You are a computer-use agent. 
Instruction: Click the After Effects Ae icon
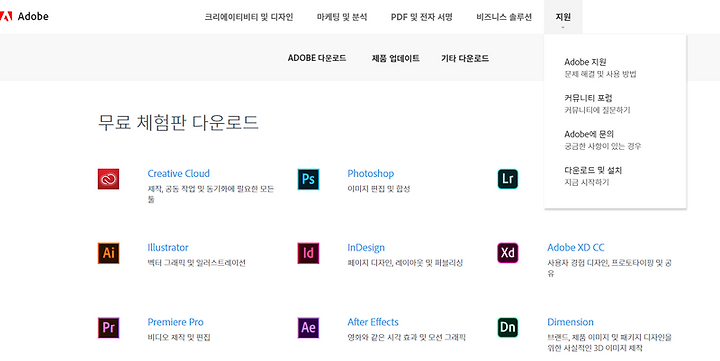pyautogui.click(x=308, y=328)
